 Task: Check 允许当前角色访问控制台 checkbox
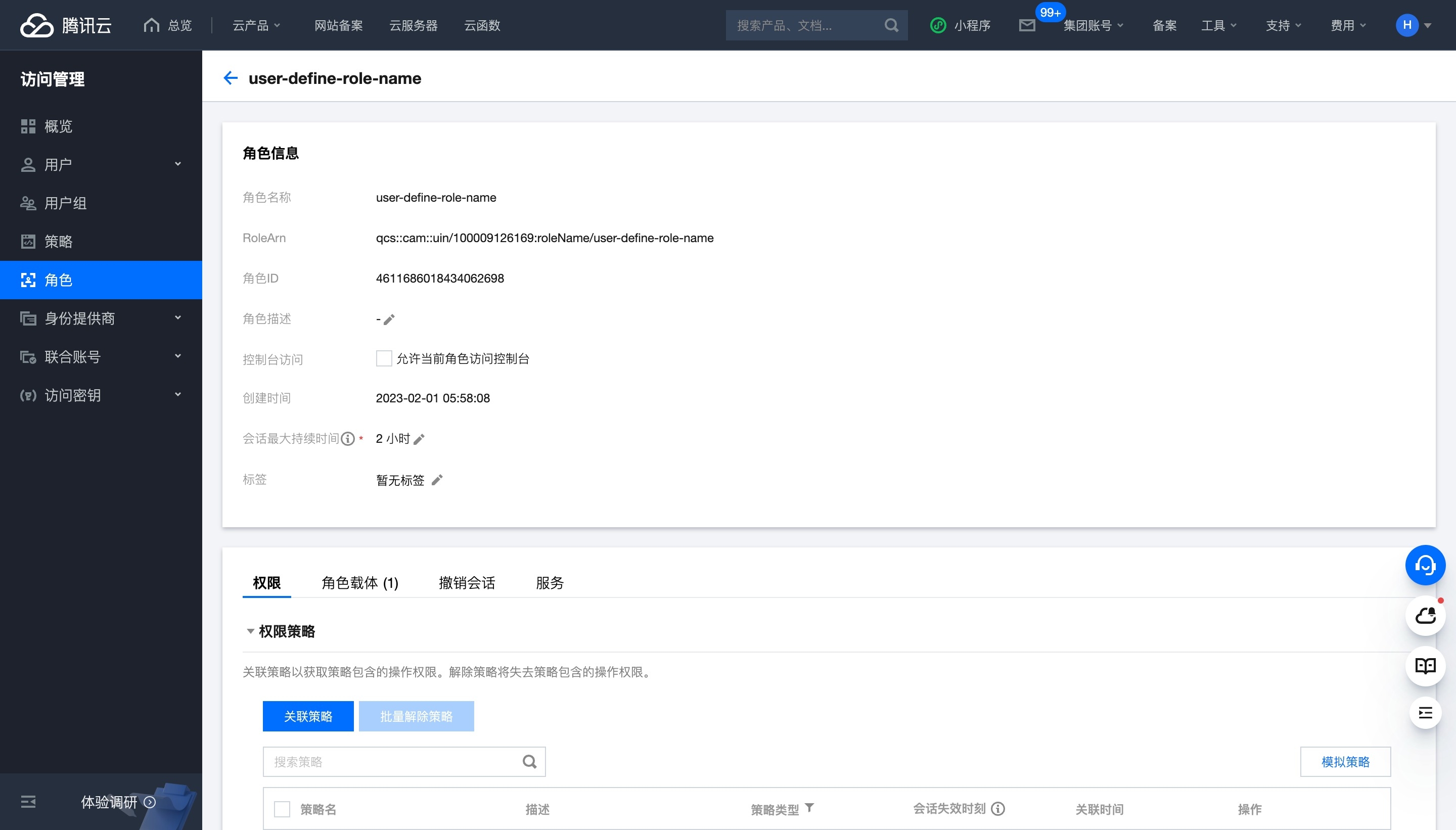coord(384,358)
